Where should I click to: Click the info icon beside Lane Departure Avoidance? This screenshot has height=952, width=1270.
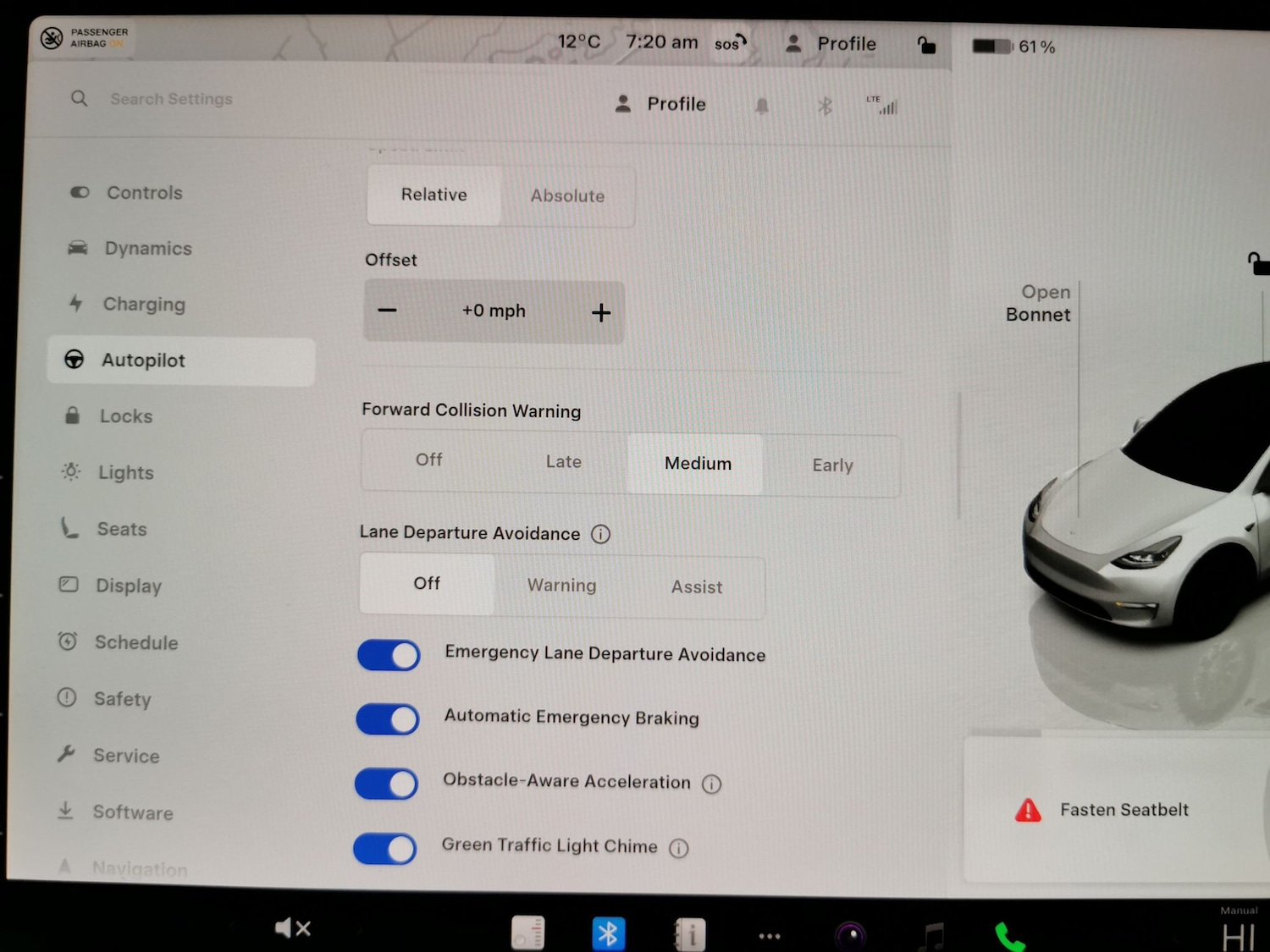click(600, 534)
